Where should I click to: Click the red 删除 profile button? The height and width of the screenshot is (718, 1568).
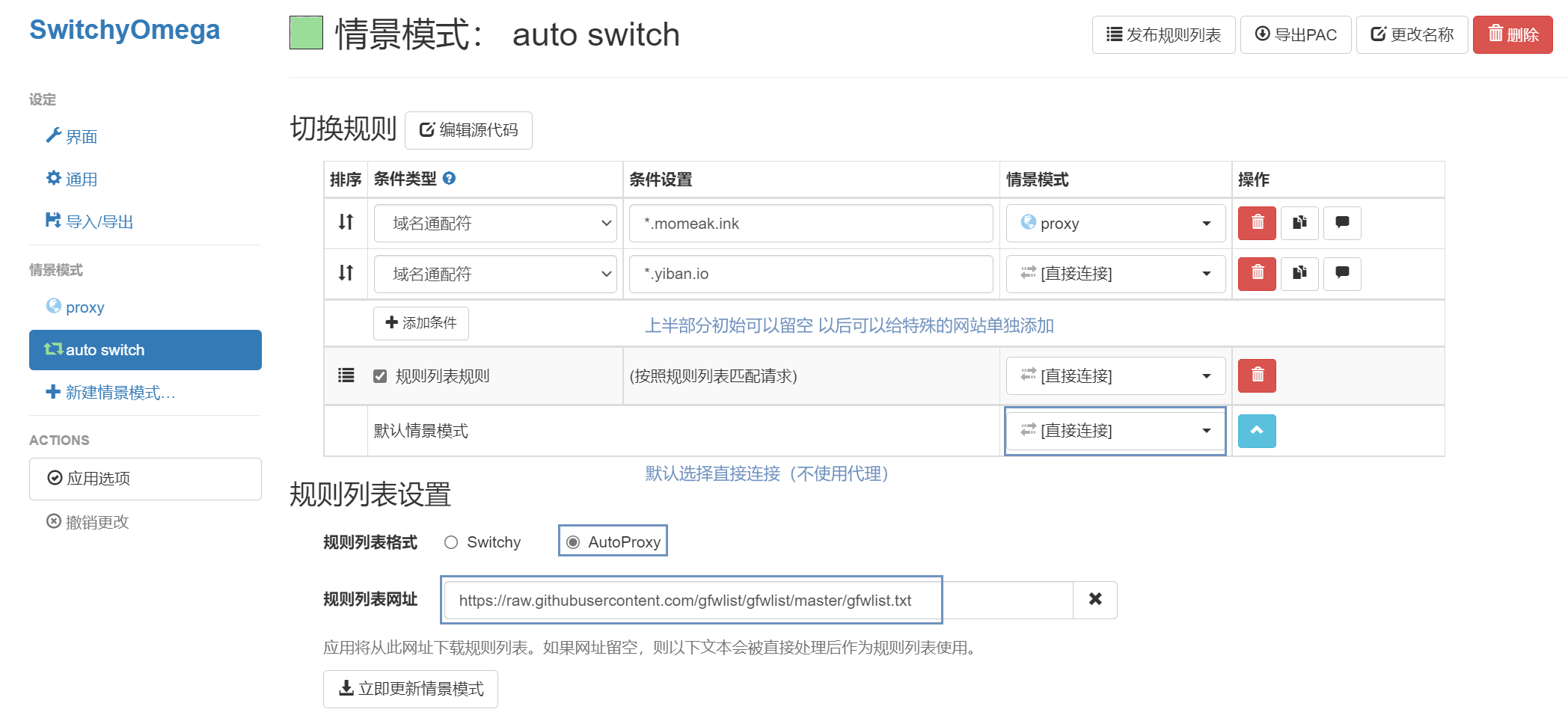1513,34
